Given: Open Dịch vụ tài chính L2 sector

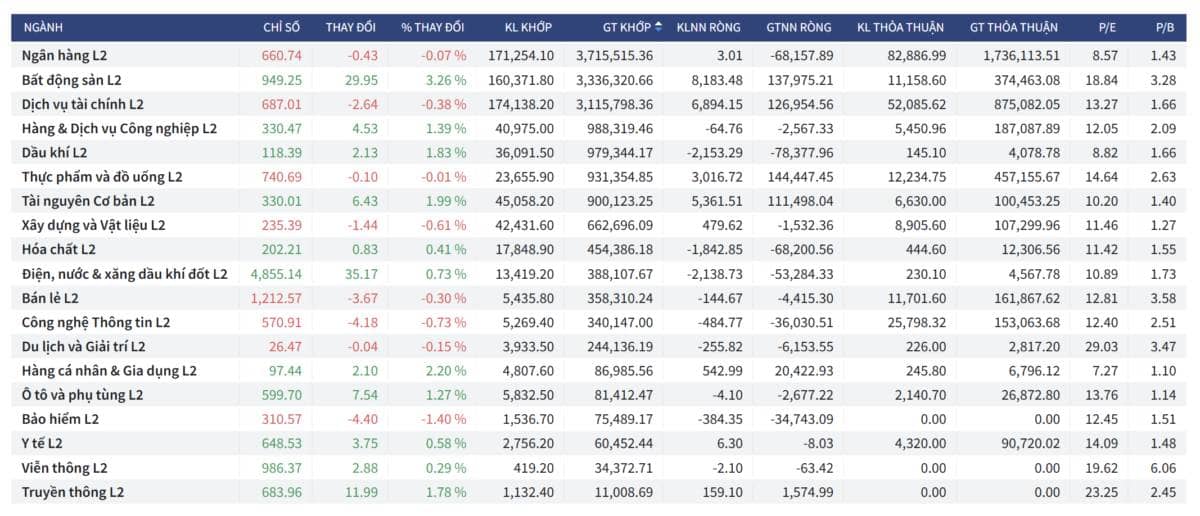Looking at the screenshot, I should 83,103.
